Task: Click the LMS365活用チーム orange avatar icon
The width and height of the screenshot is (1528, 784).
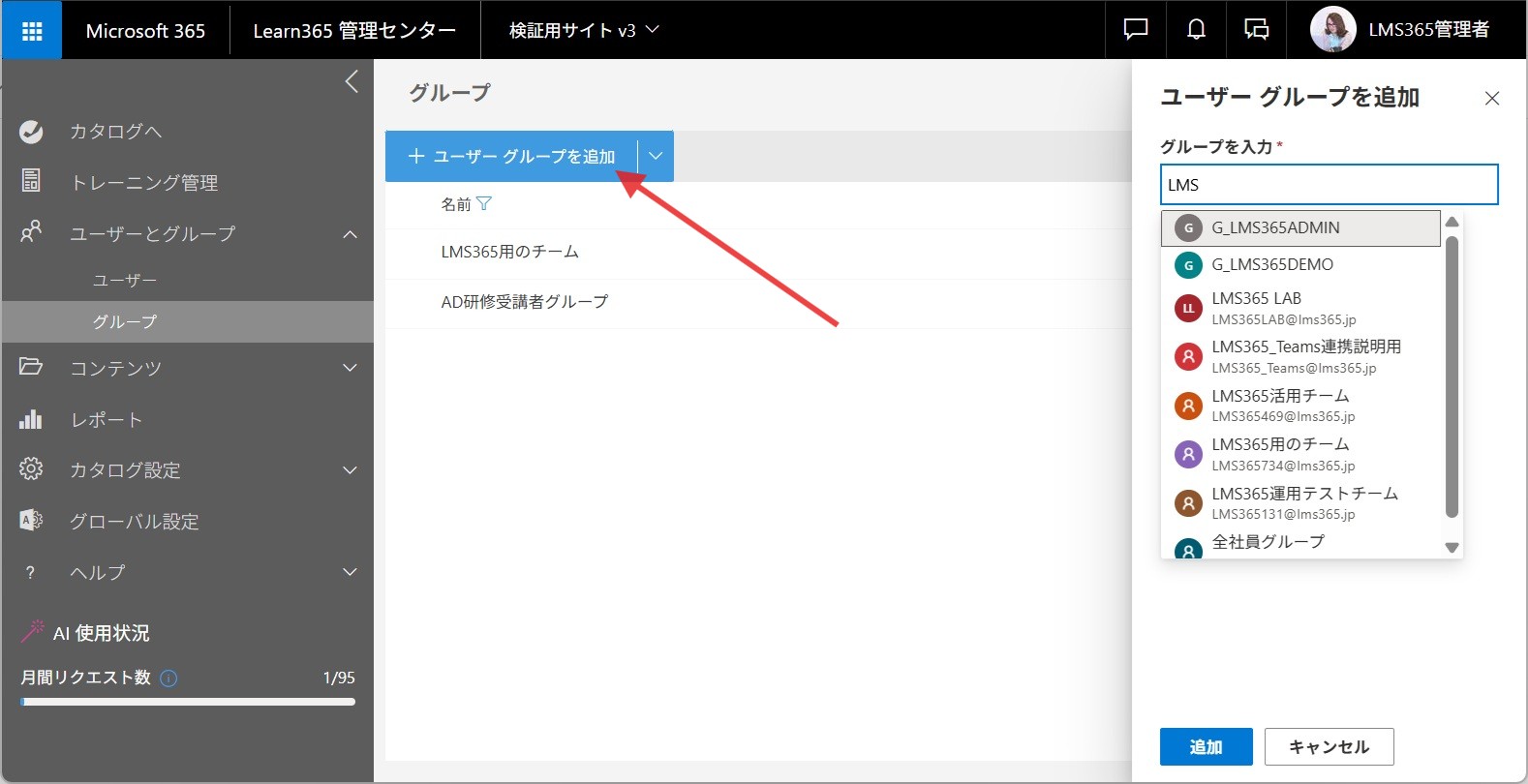Action: (1188, 406)
